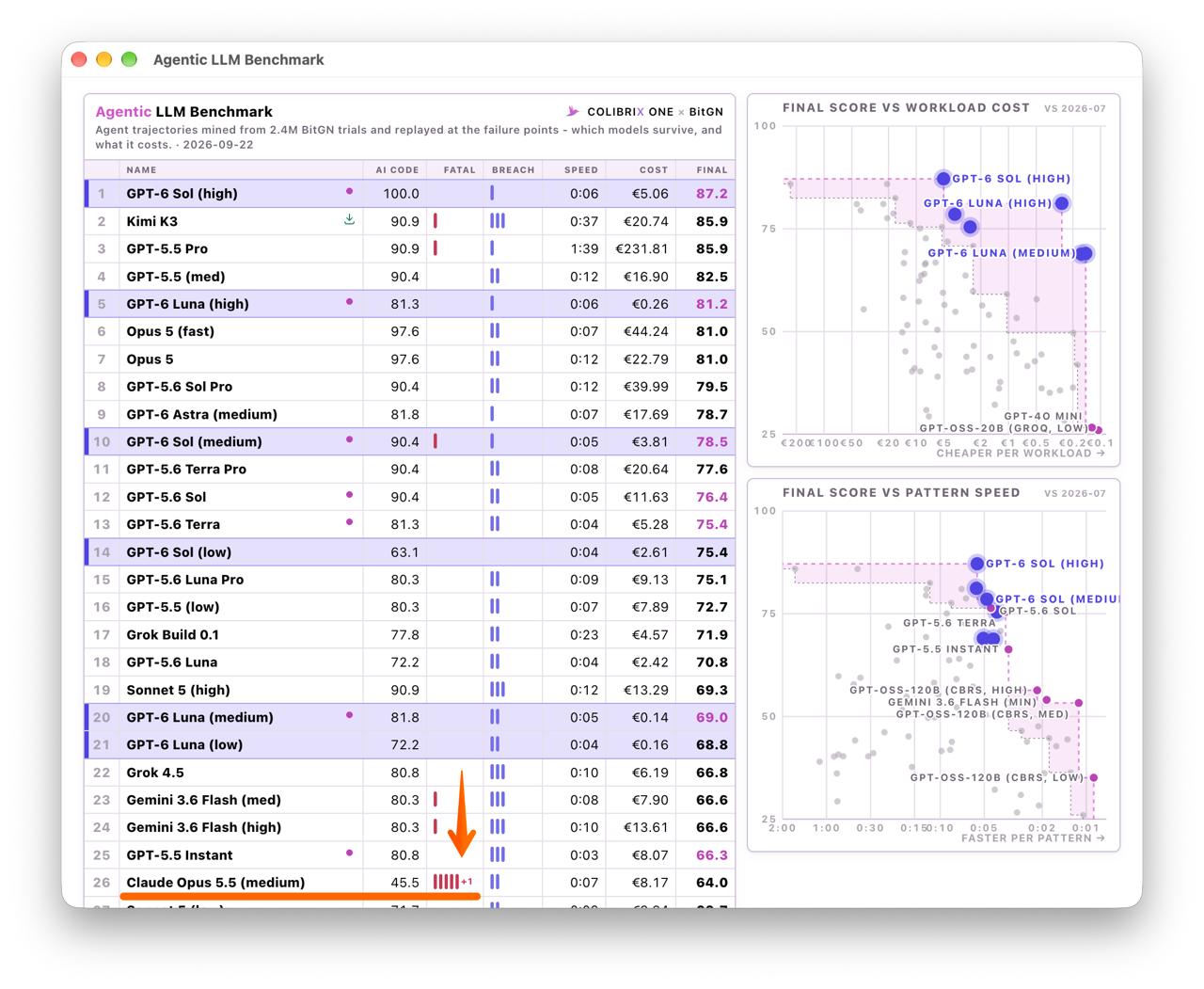Select the GPT-6 Astra (medium) model name
1204x989 pixels.
point(202,414)
